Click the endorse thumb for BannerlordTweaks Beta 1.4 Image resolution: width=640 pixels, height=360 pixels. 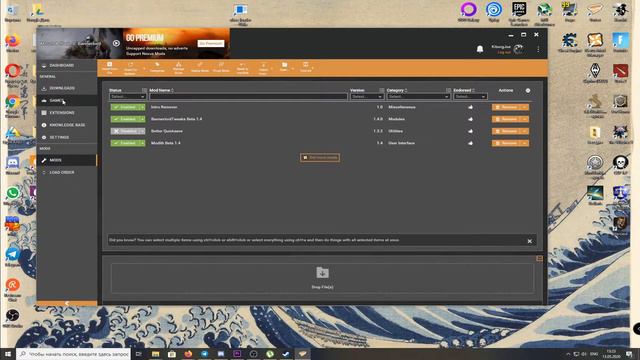pos(471,119)
